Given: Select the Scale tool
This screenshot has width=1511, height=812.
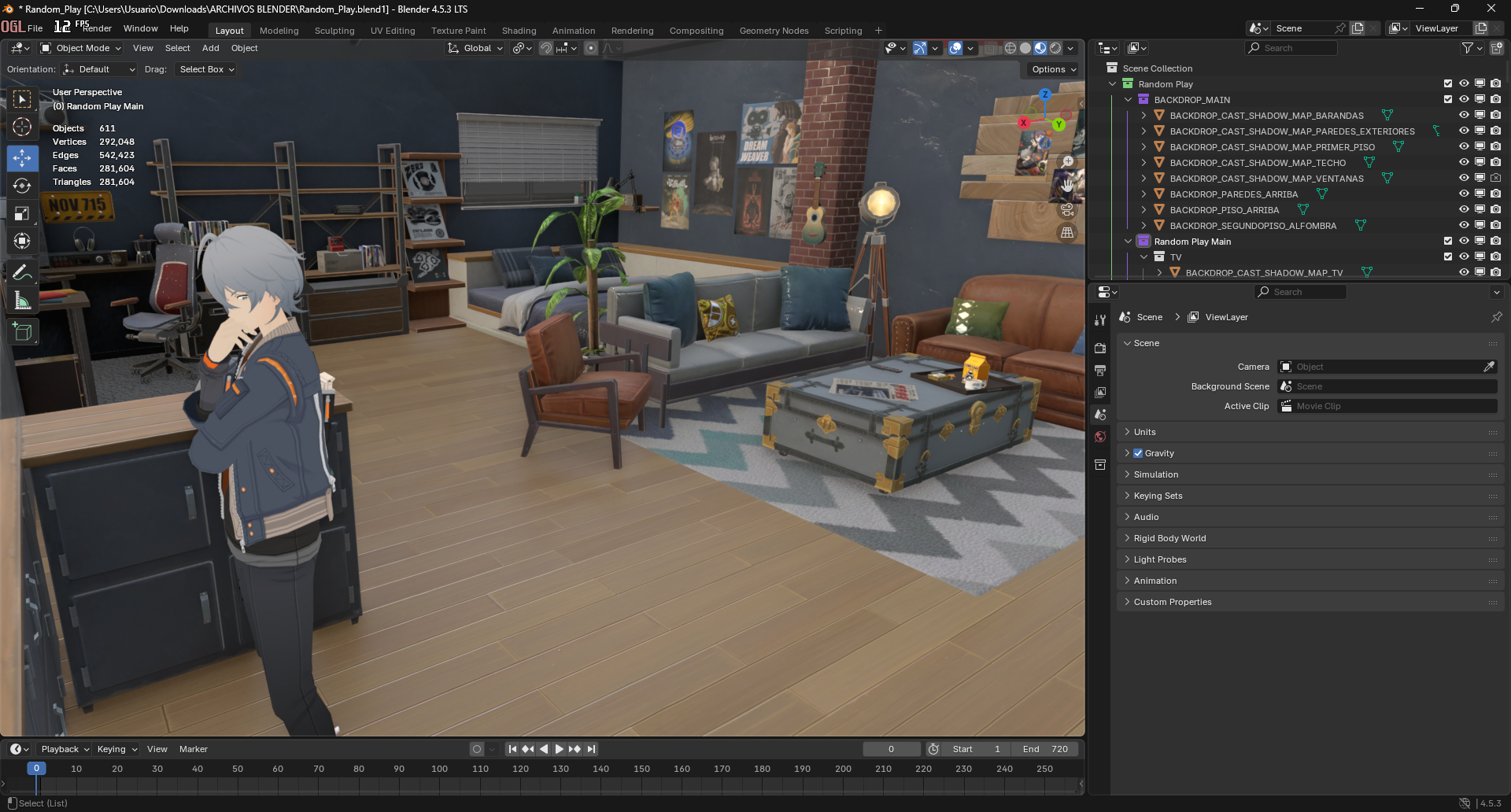Looking at the screenshot, I should pos(22,214).
